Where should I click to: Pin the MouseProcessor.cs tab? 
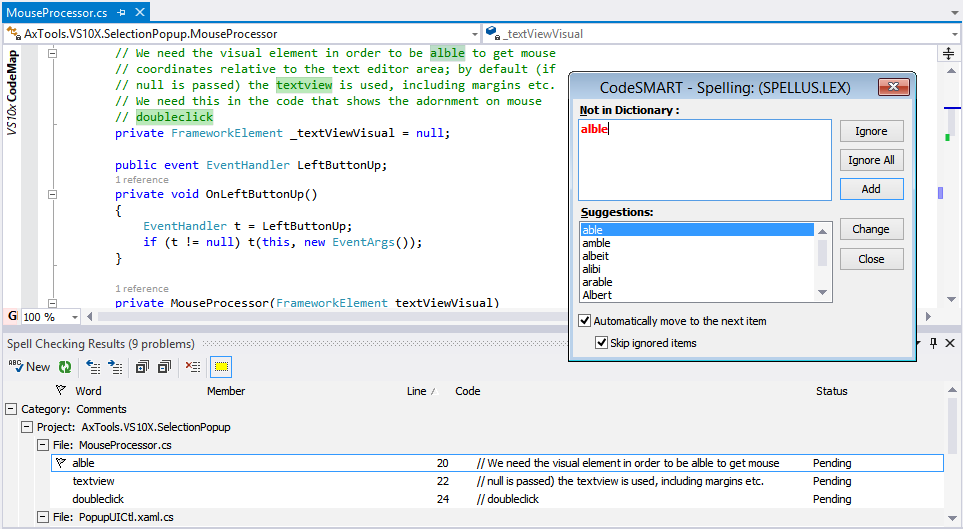122,12
